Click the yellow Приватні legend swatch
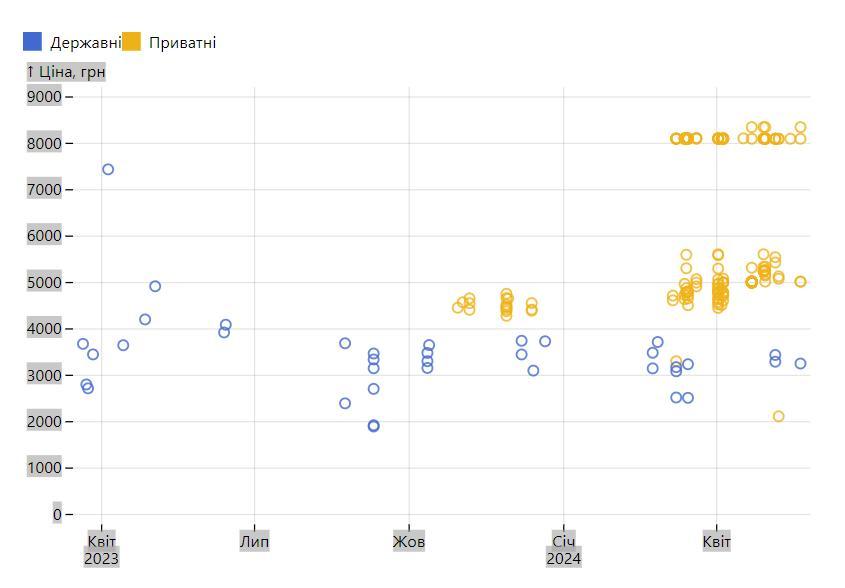 tap(131, 42)
